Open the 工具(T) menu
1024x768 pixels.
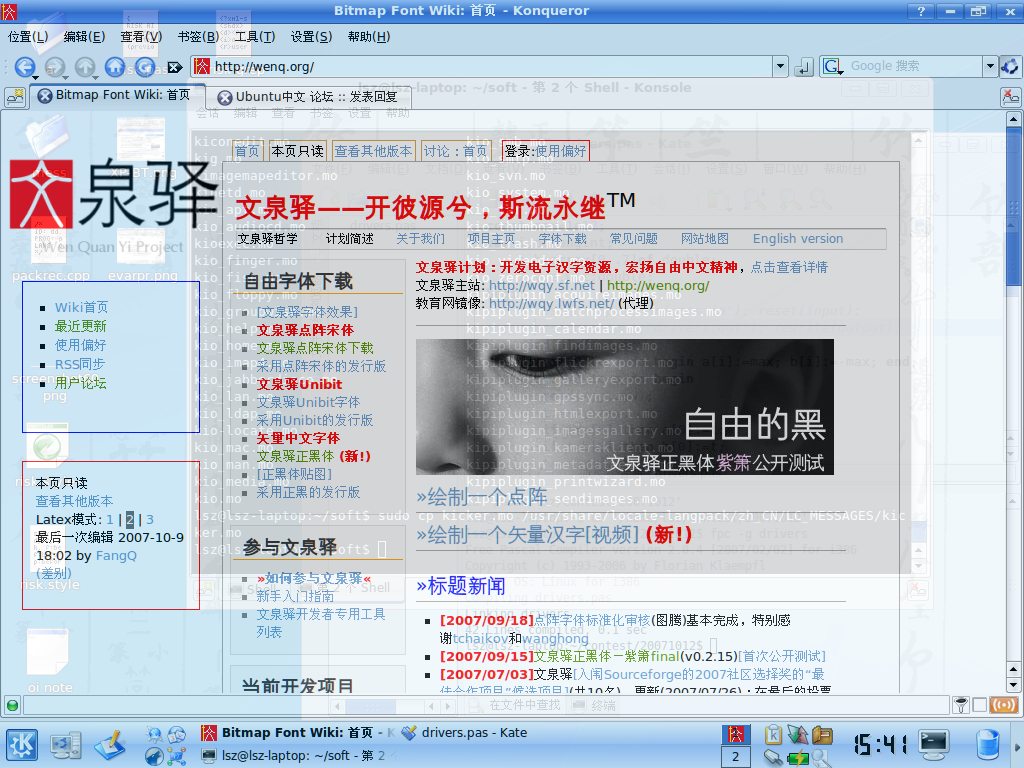pyautogui.click(x=255, y=37)
